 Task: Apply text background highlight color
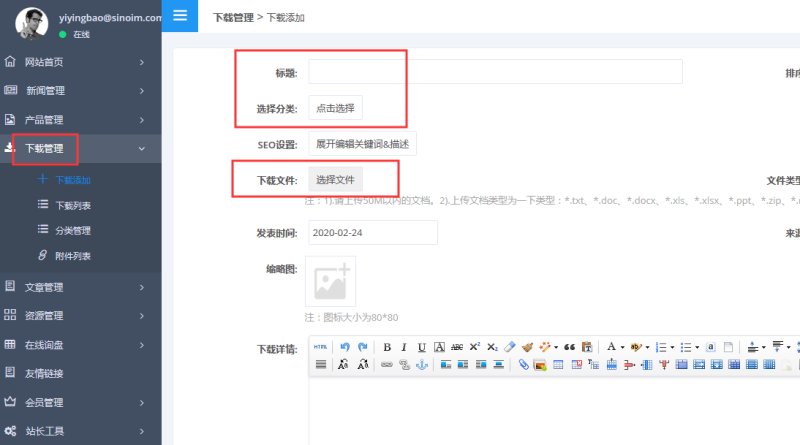[636, 347]
